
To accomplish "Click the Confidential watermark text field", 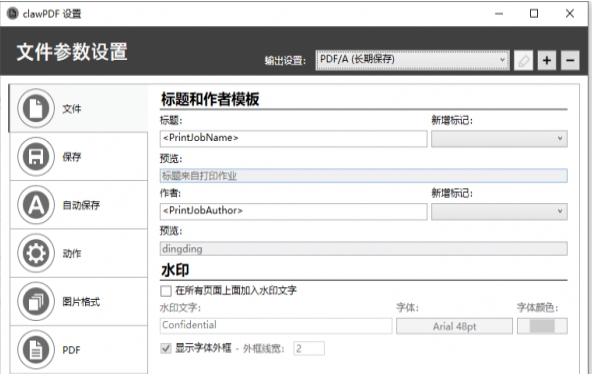I will pos(276,326).
